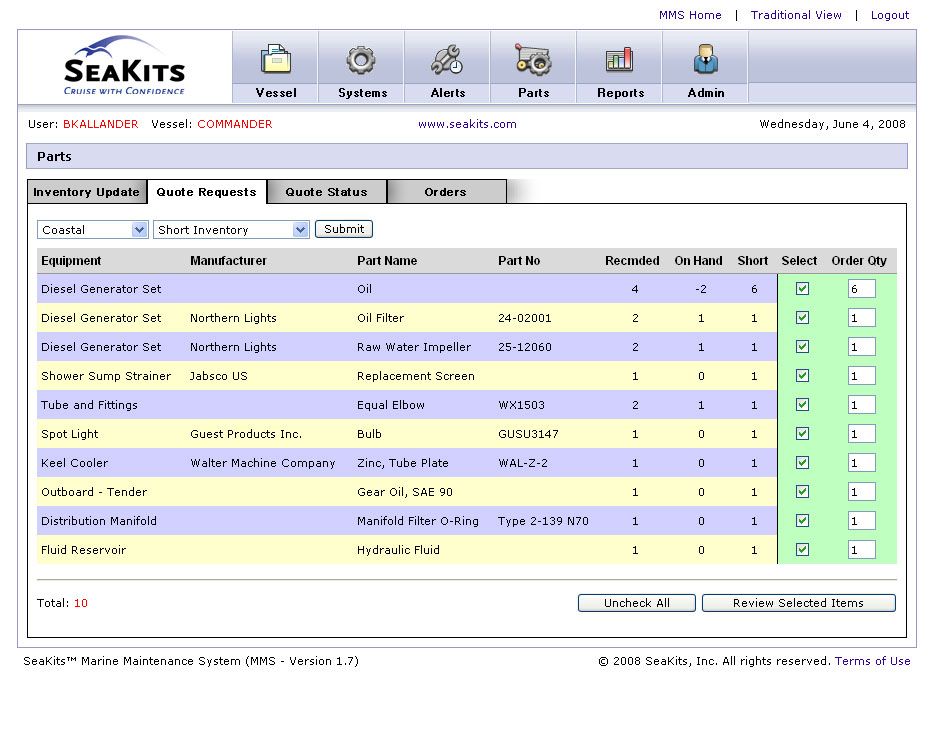Follow the Terms of Use link
The width and height of the screenshot is (931, 744).
(x=872, y=661)
